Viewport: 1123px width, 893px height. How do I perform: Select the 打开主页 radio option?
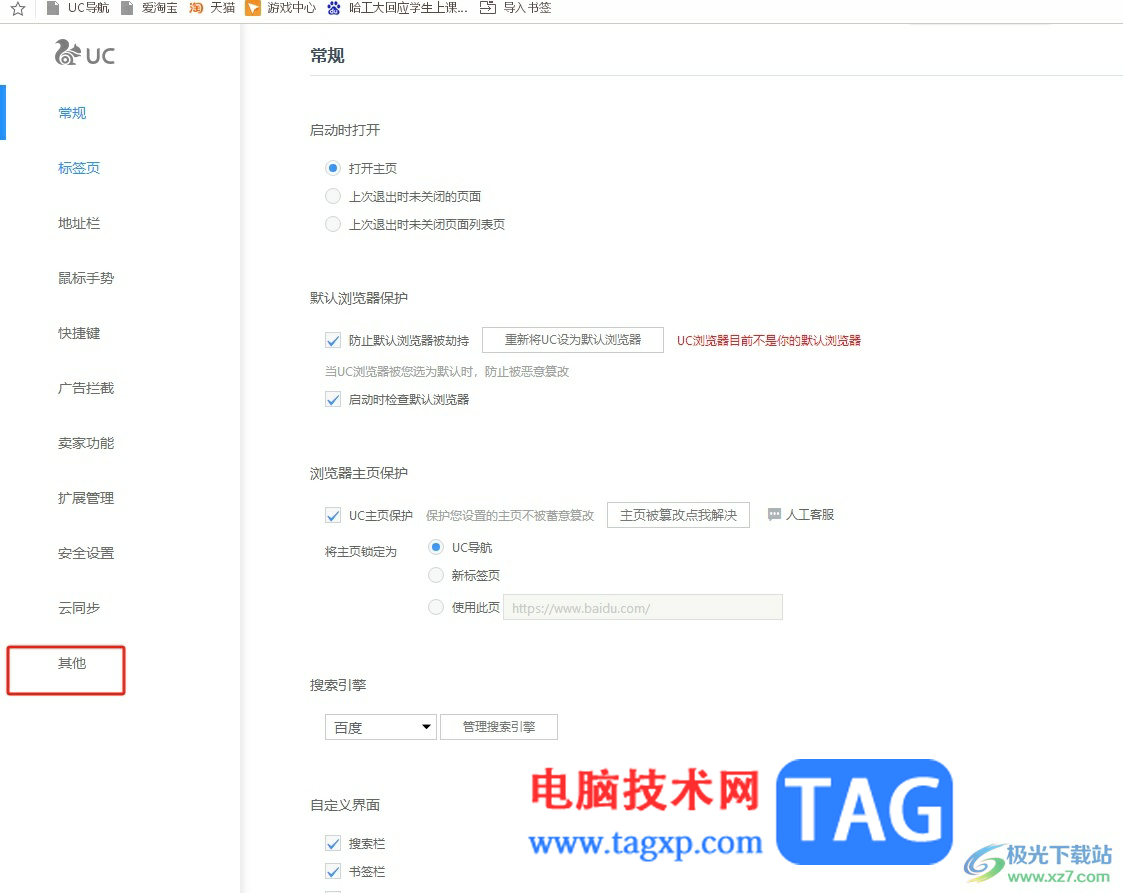[x=333, y=168]
